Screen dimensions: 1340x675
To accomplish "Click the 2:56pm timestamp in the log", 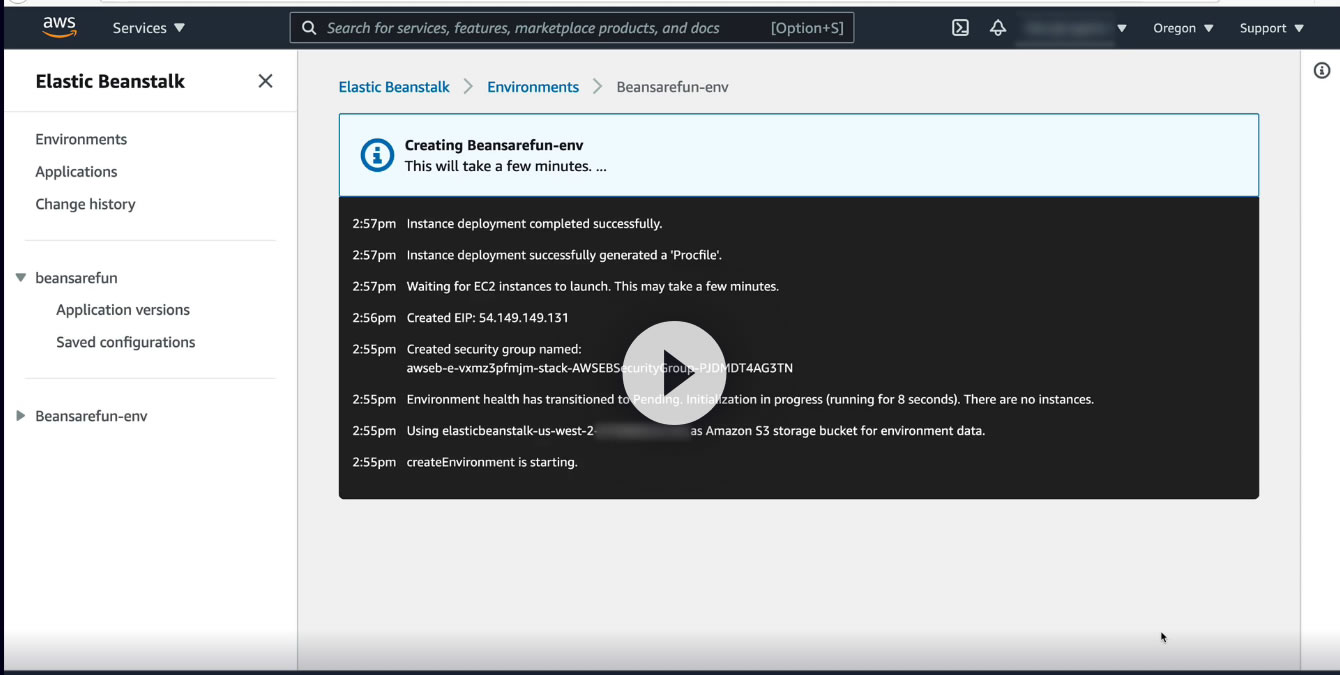I will [x=374, y=318].
